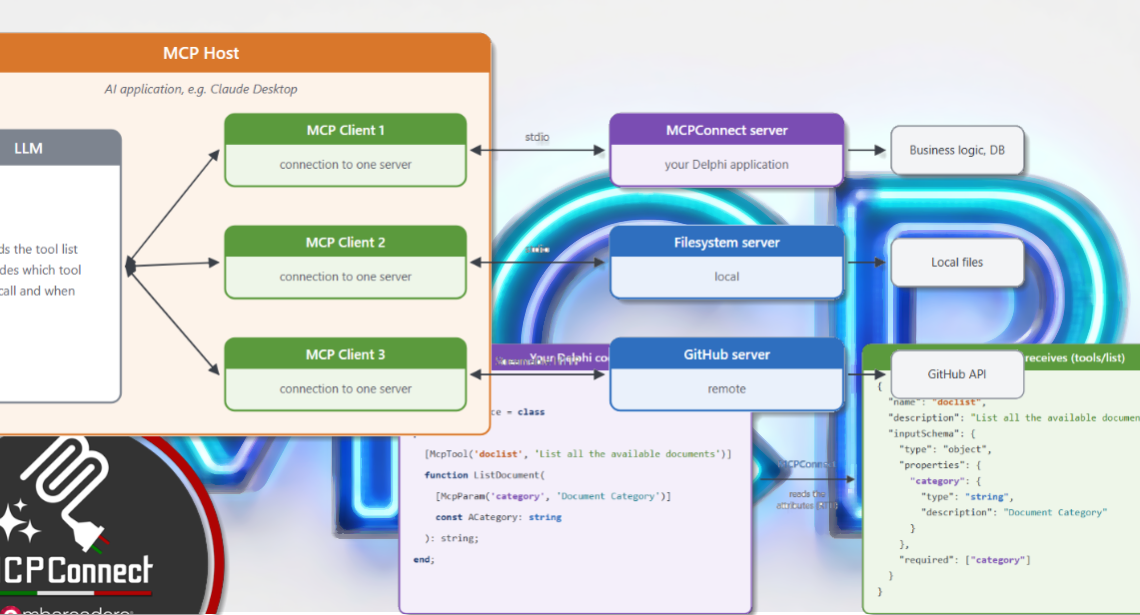Select the GitHub API box
The width and height of the screenshot is (1140, 615).
957,374
